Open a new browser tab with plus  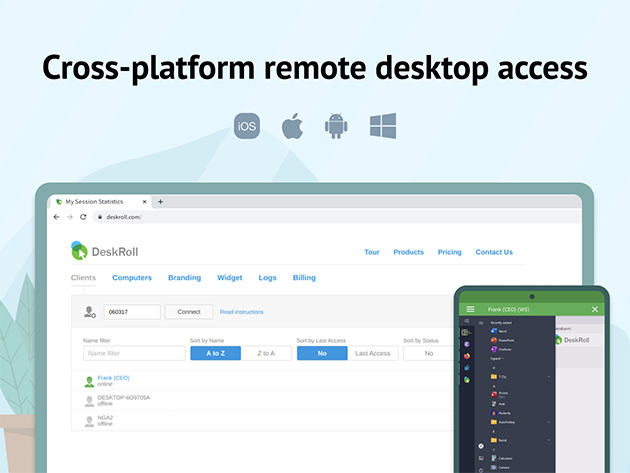pyautogui.click(x=160, y=202)
